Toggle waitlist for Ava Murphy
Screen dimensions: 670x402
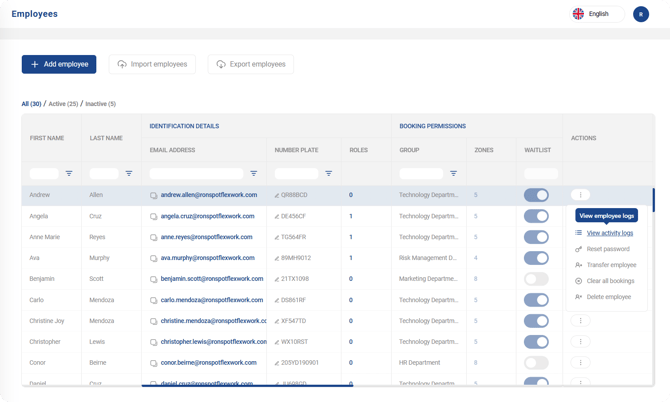click(536, 258)
